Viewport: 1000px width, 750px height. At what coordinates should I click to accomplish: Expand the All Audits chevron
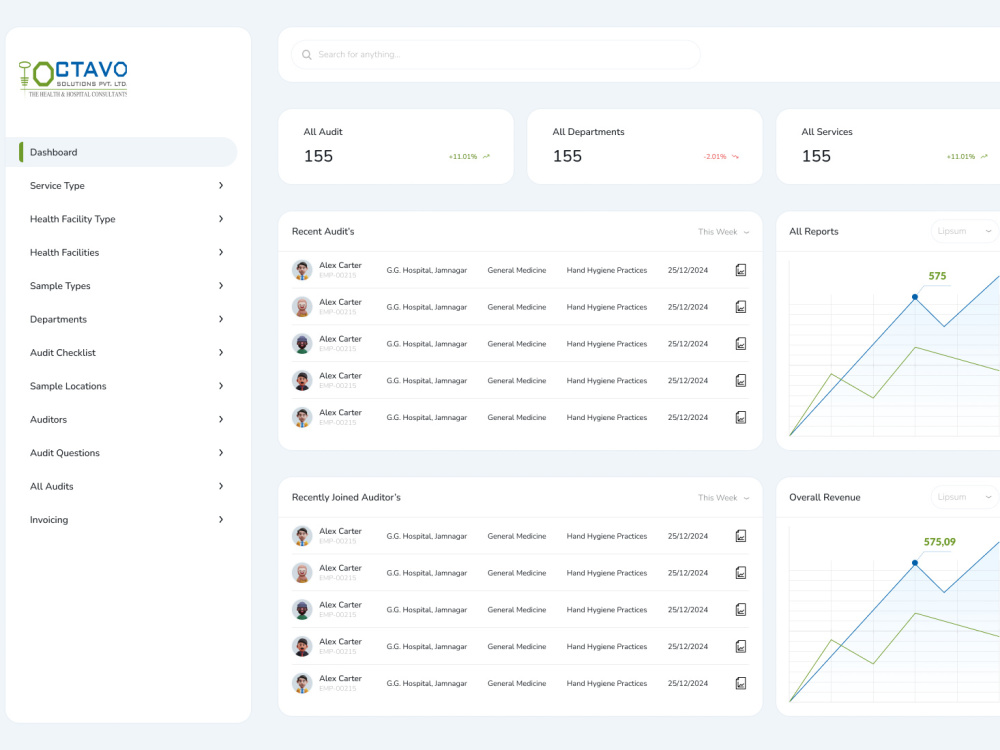tap(221, 486)
